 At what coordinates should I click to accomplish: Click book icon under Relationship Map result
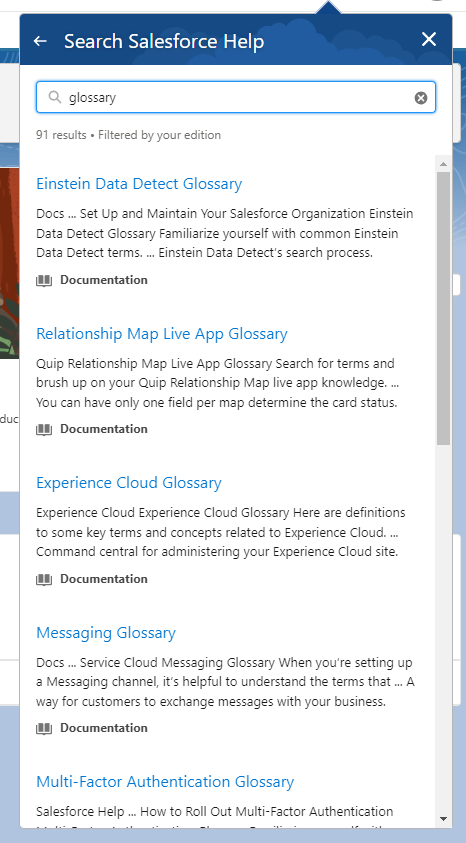[44, 429]
